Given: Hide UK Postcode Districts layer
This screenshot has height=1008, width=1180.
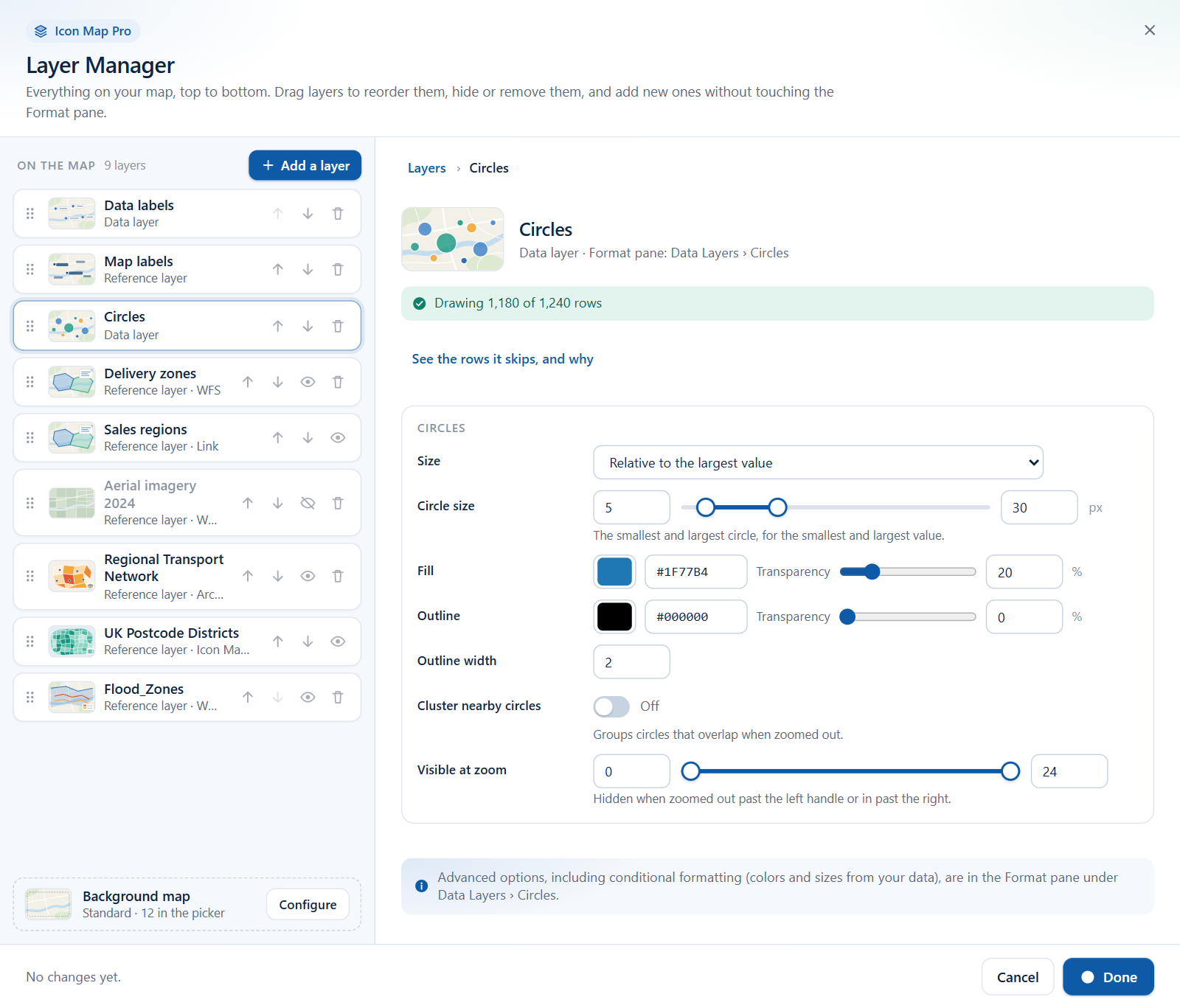Looking at the screenshot, I should tap(338, 642).
